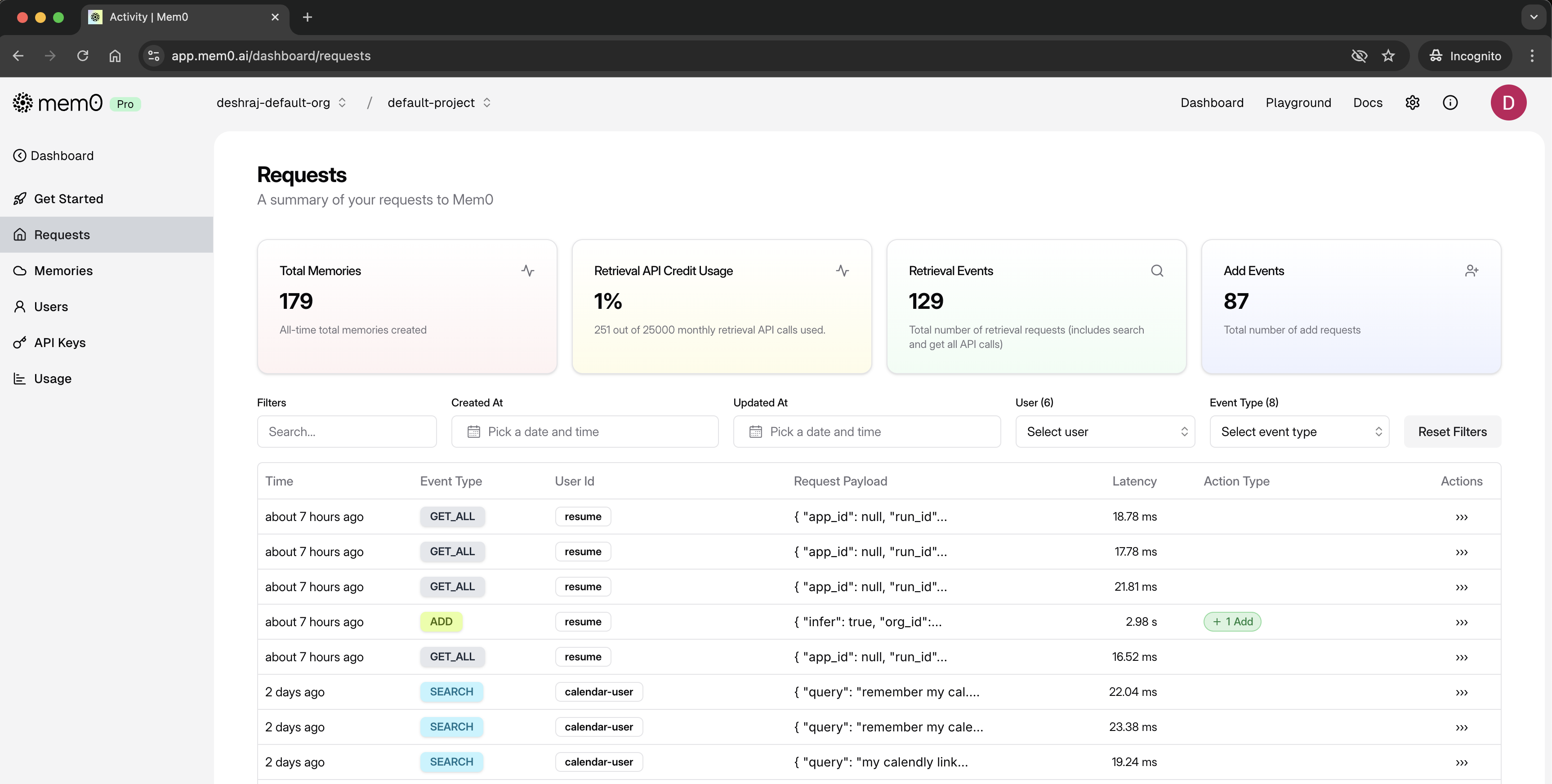Bookmark this page with star icon
1552x784 pixels.
coord(1388,56)
